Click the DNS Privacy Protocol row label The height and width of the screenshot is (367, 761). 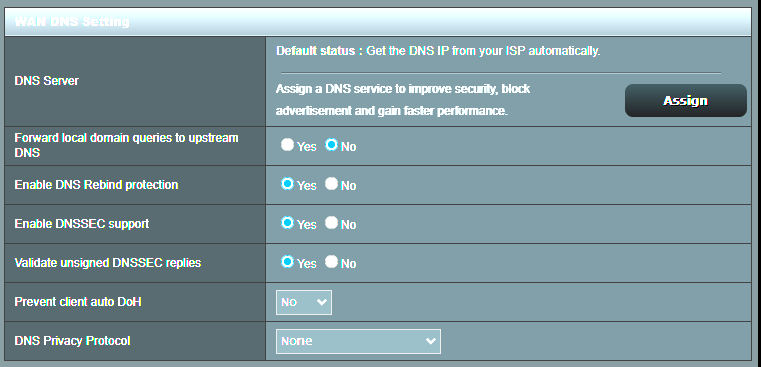pos(72,341)
